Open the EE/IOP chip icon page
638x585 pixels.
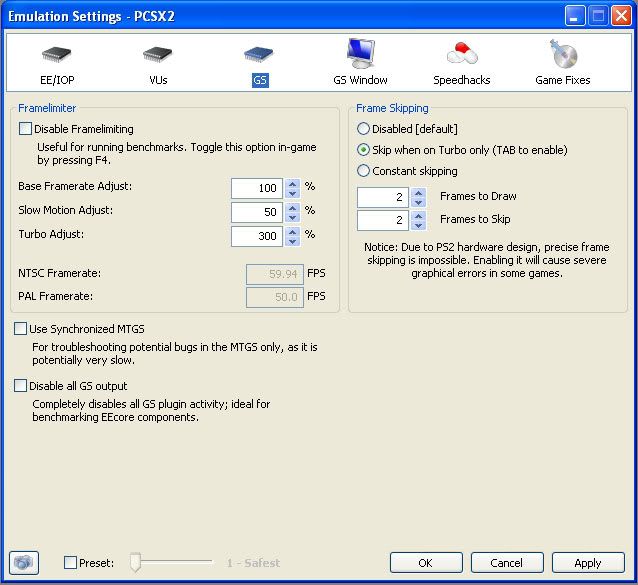coord(56,55)
